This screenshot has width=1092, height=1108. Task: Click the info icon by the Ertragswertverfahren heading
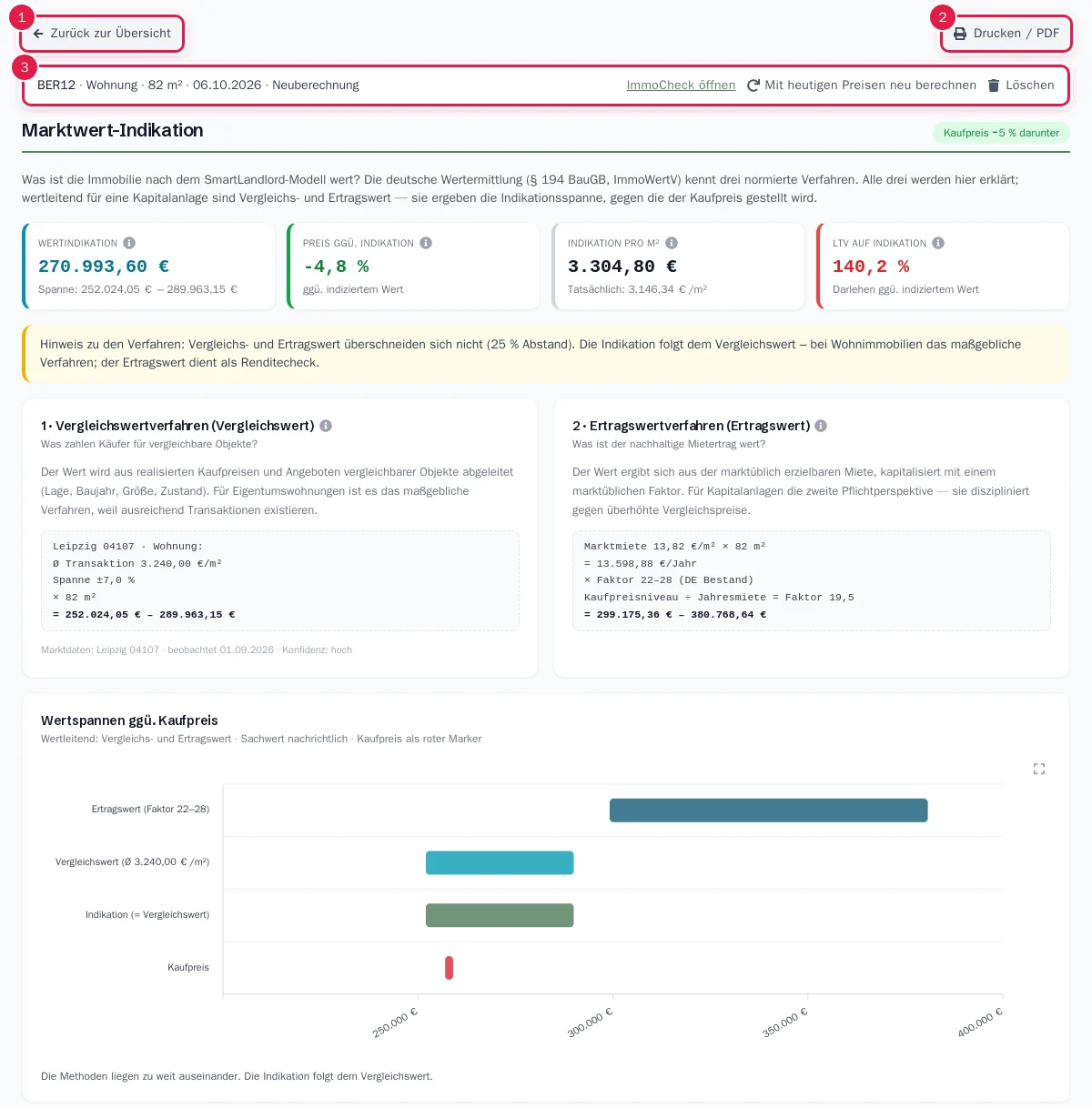coord(821,426)
